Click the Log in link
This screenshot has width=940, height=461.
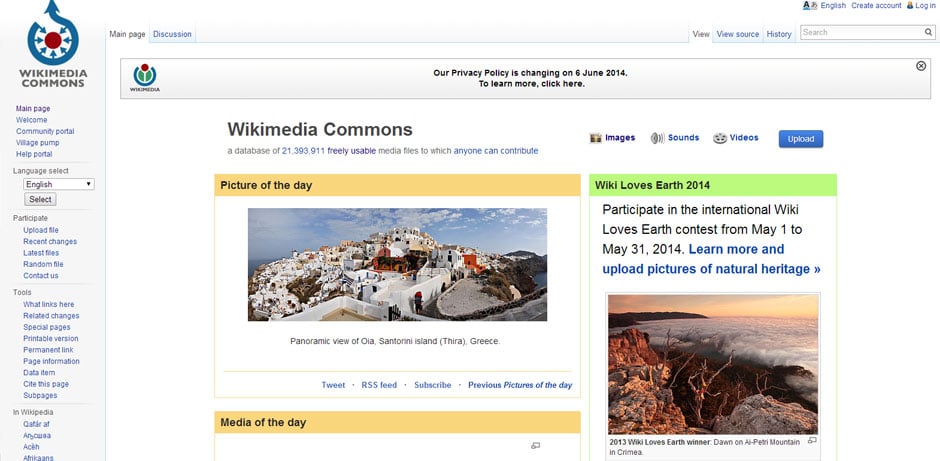(925, 5)
